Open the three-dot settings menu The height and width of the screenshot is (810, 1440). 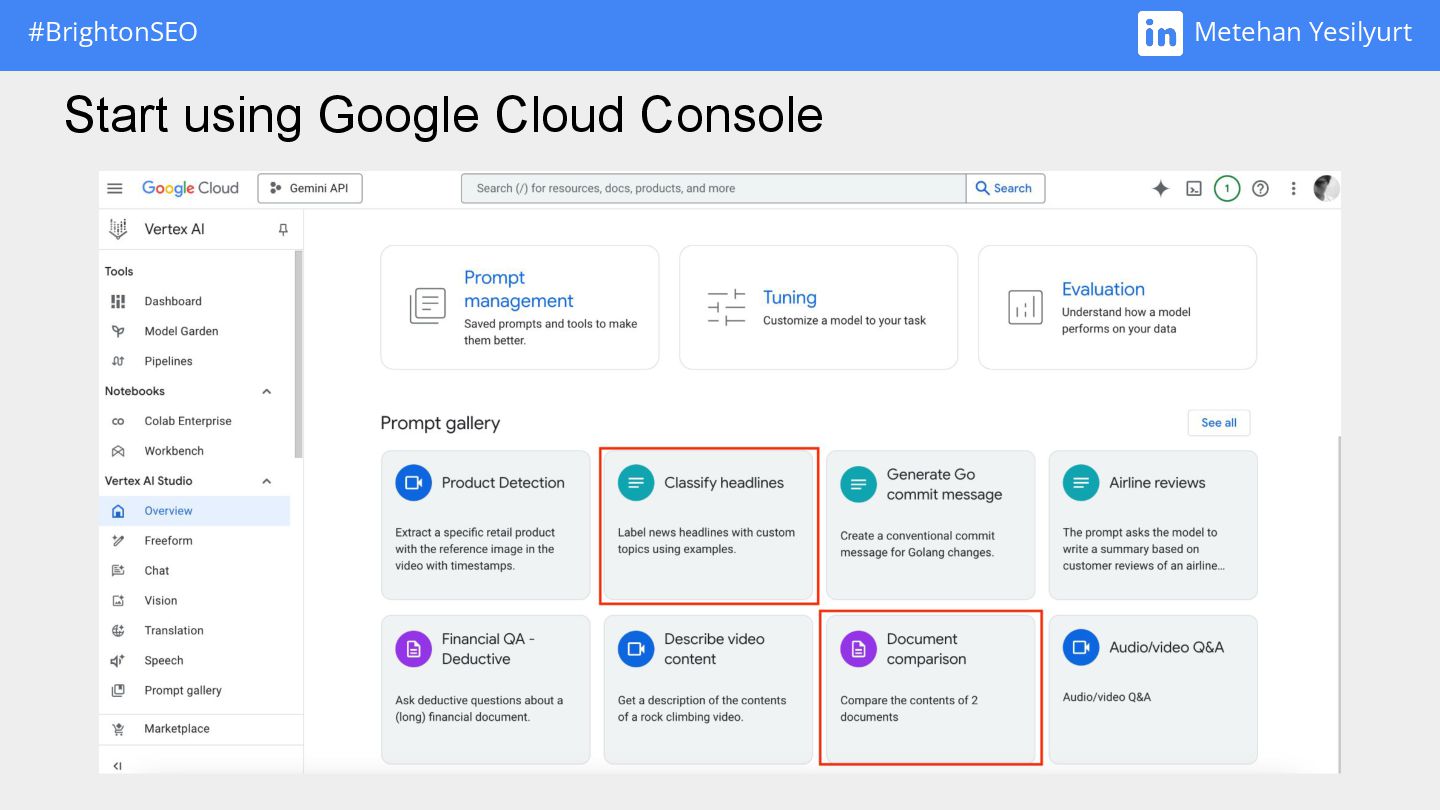[x=1293, y=188]
